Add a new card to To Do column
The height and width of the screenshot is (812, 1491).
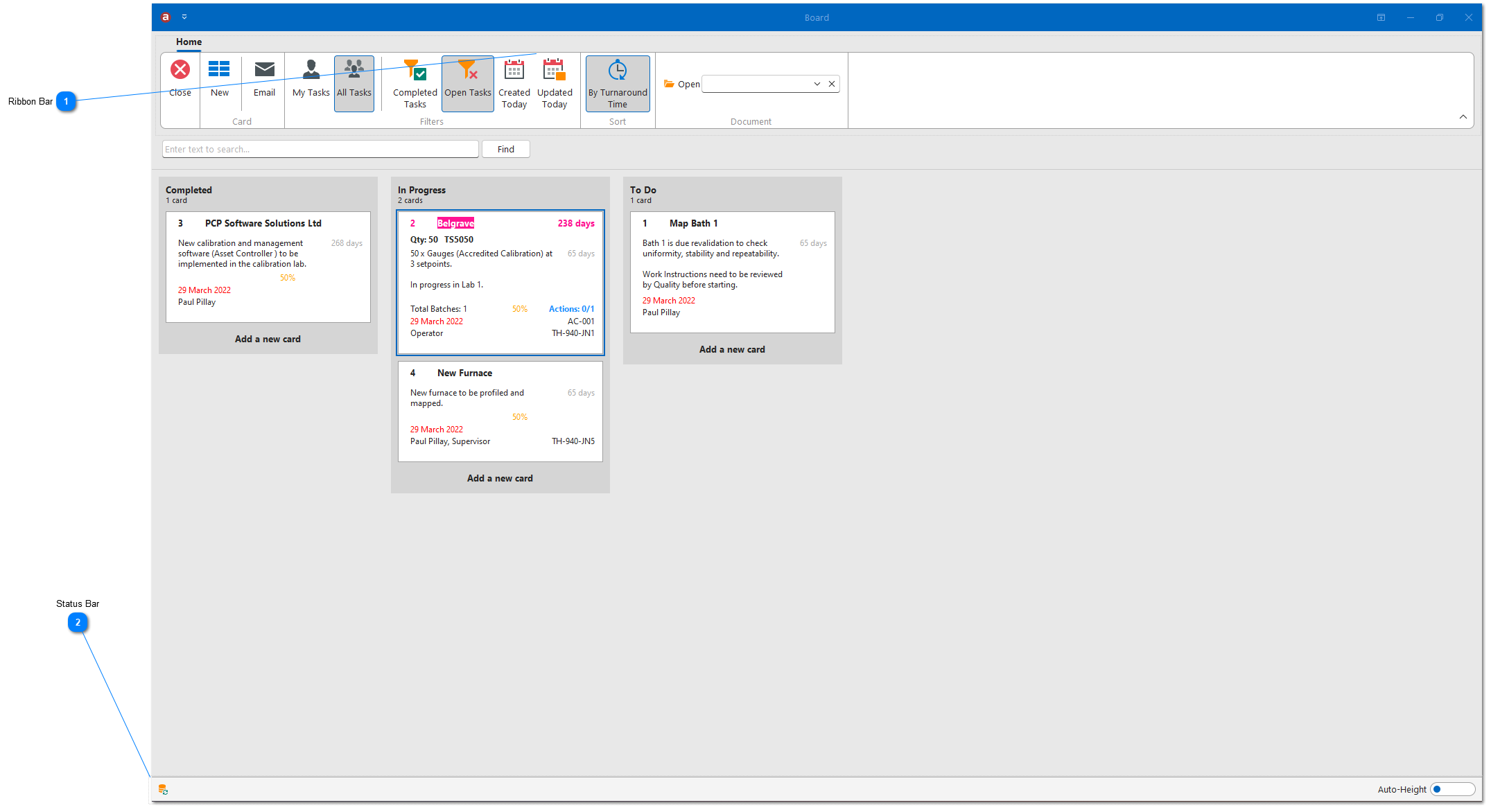[732, 349]
